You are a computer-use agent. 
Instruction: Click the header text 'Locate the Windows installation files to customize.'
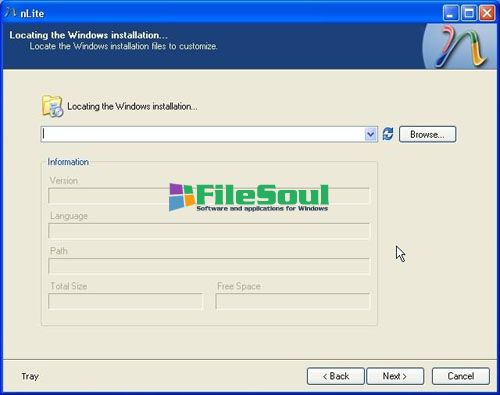123,46
